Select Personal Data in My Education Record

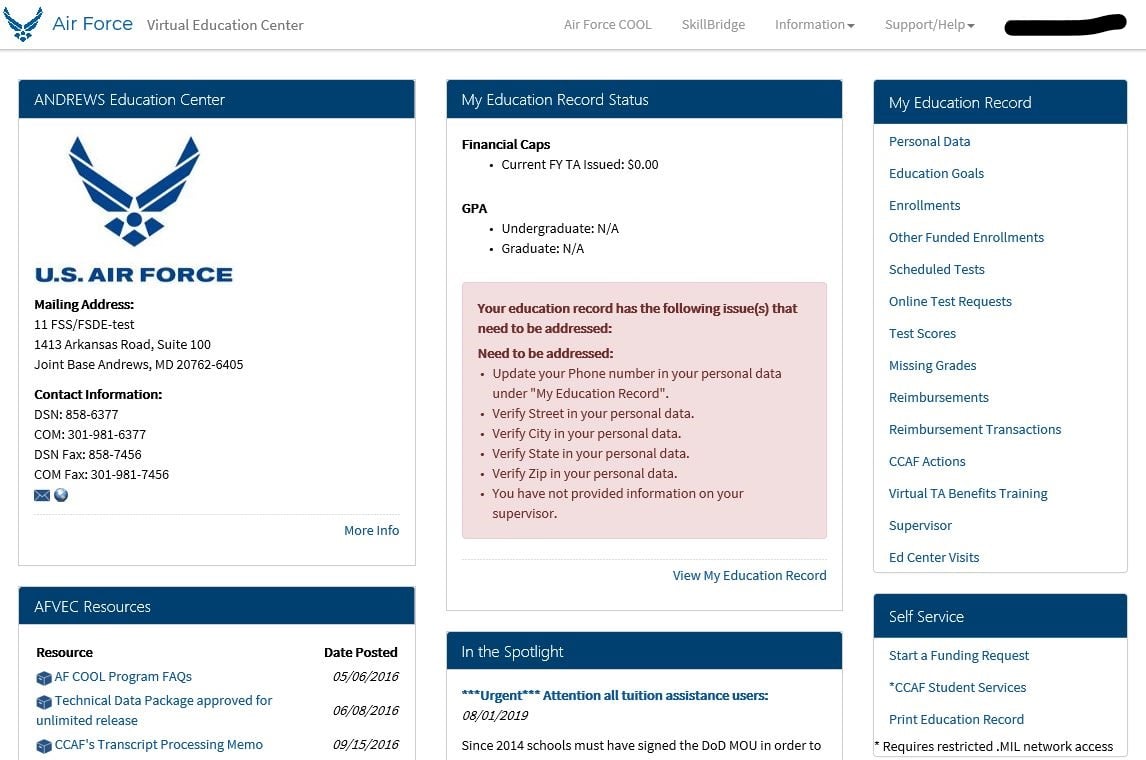coord(929,142)
